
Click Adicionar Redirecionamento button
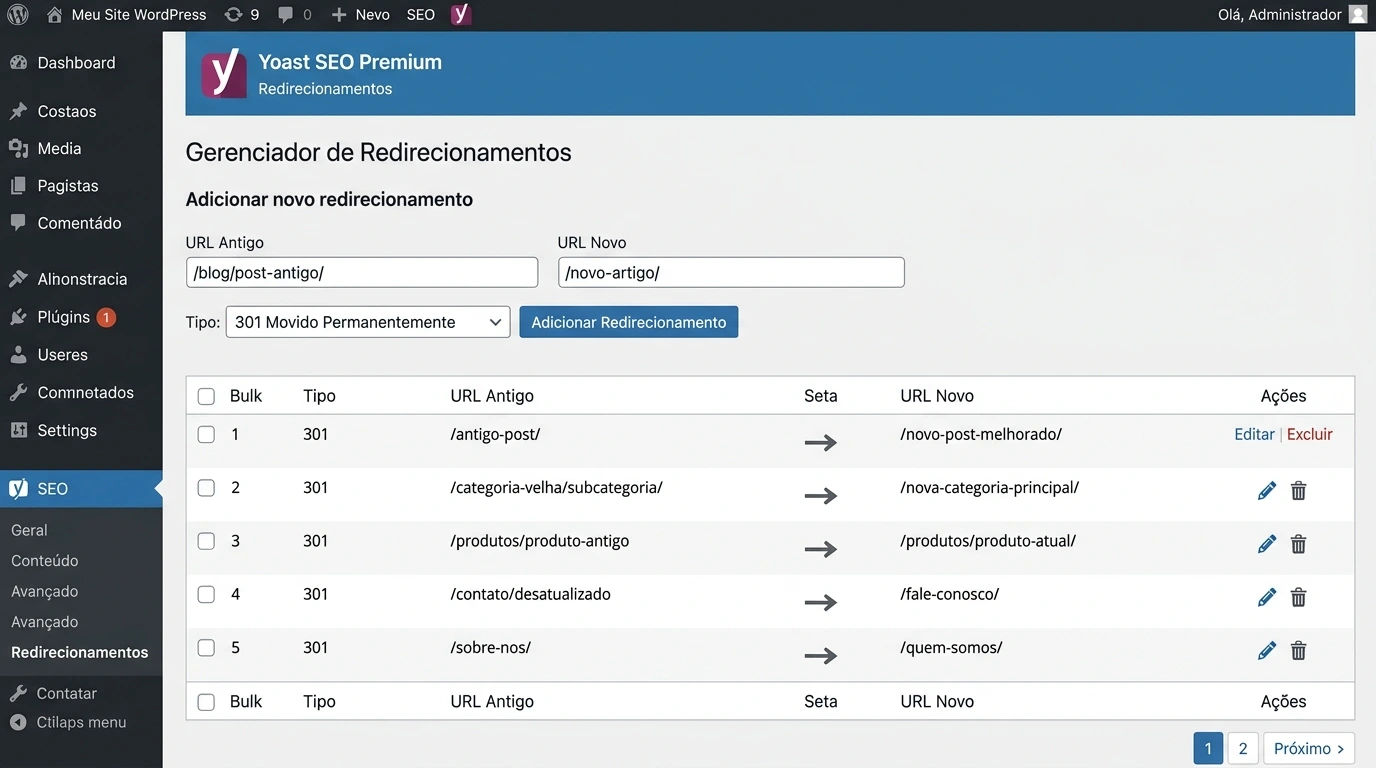pyautogui.click(x=629, y=322)
